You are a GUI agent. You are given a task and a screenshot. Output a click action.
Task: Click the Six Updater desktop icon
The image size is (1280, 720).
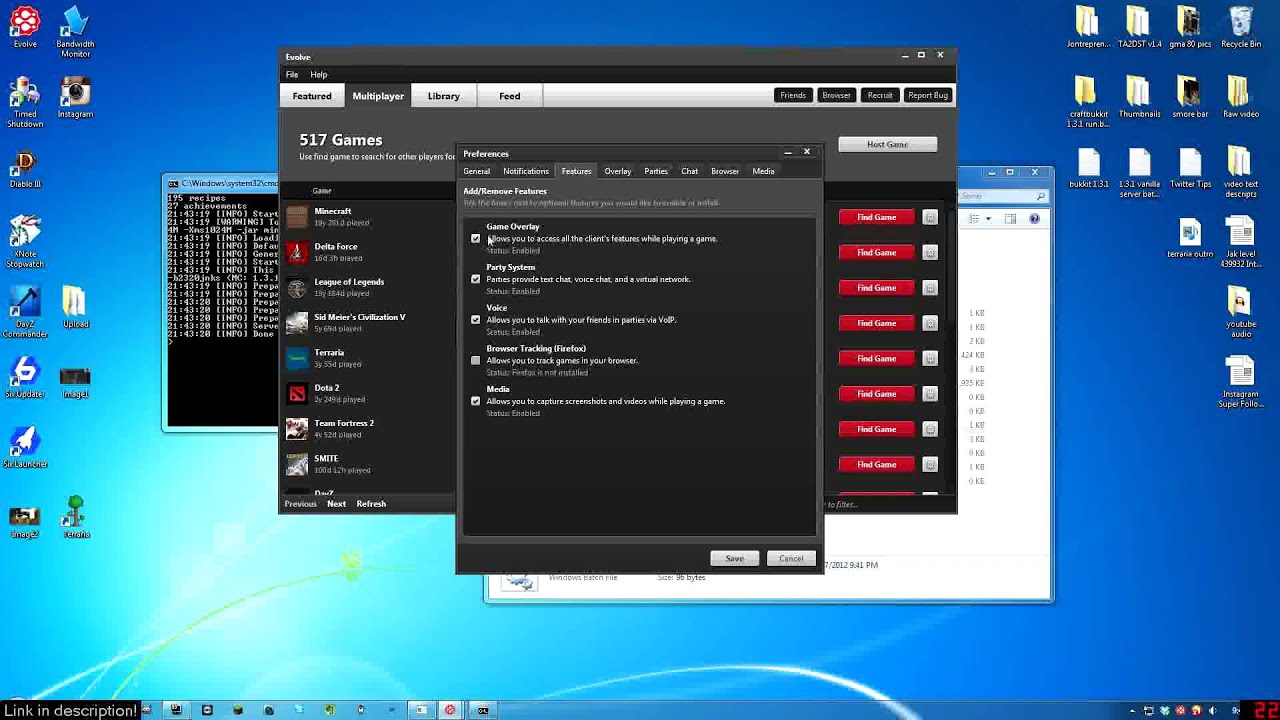click(x=25, y=378)
